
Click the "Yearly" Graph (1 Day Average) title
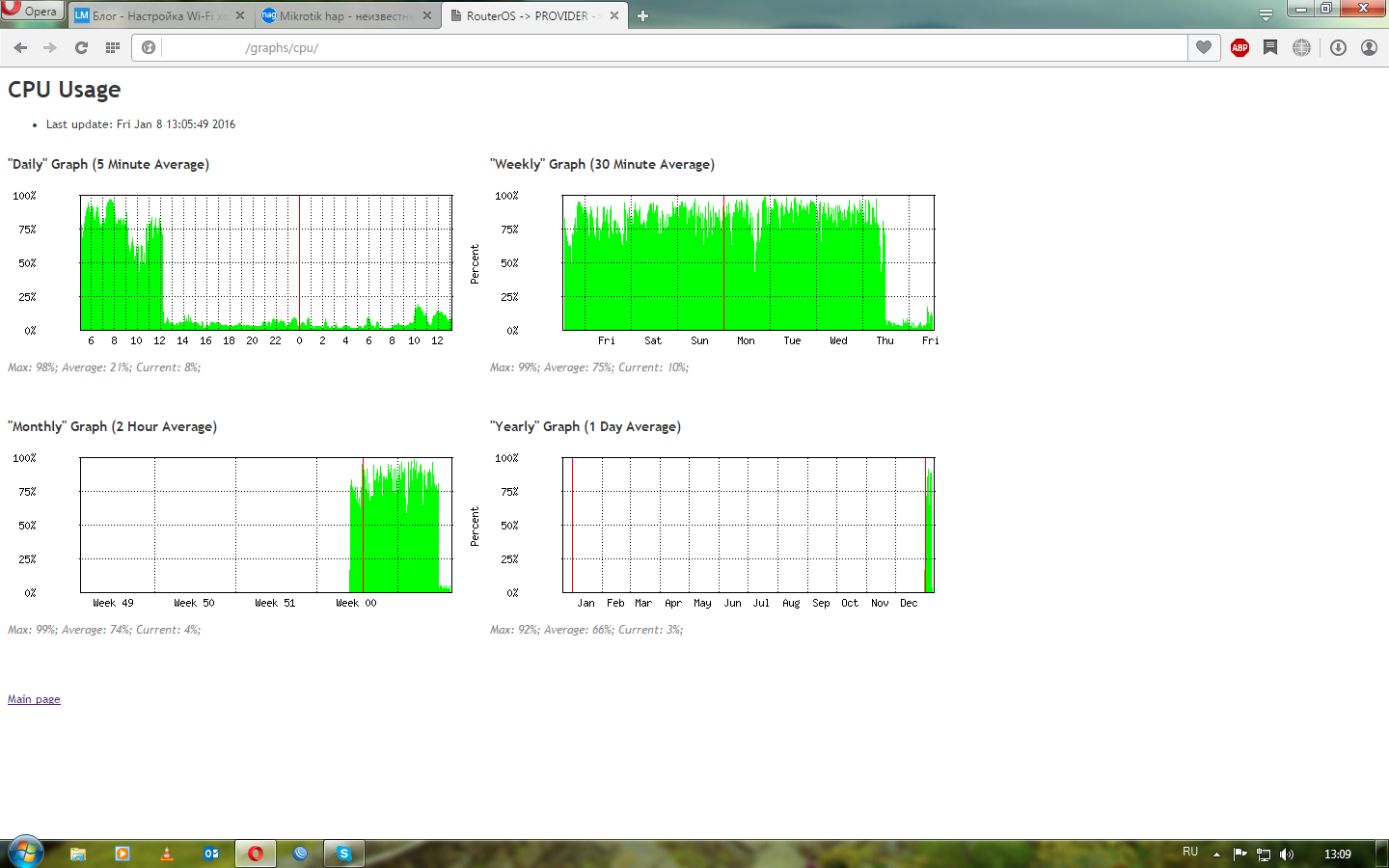coord(586,427)
